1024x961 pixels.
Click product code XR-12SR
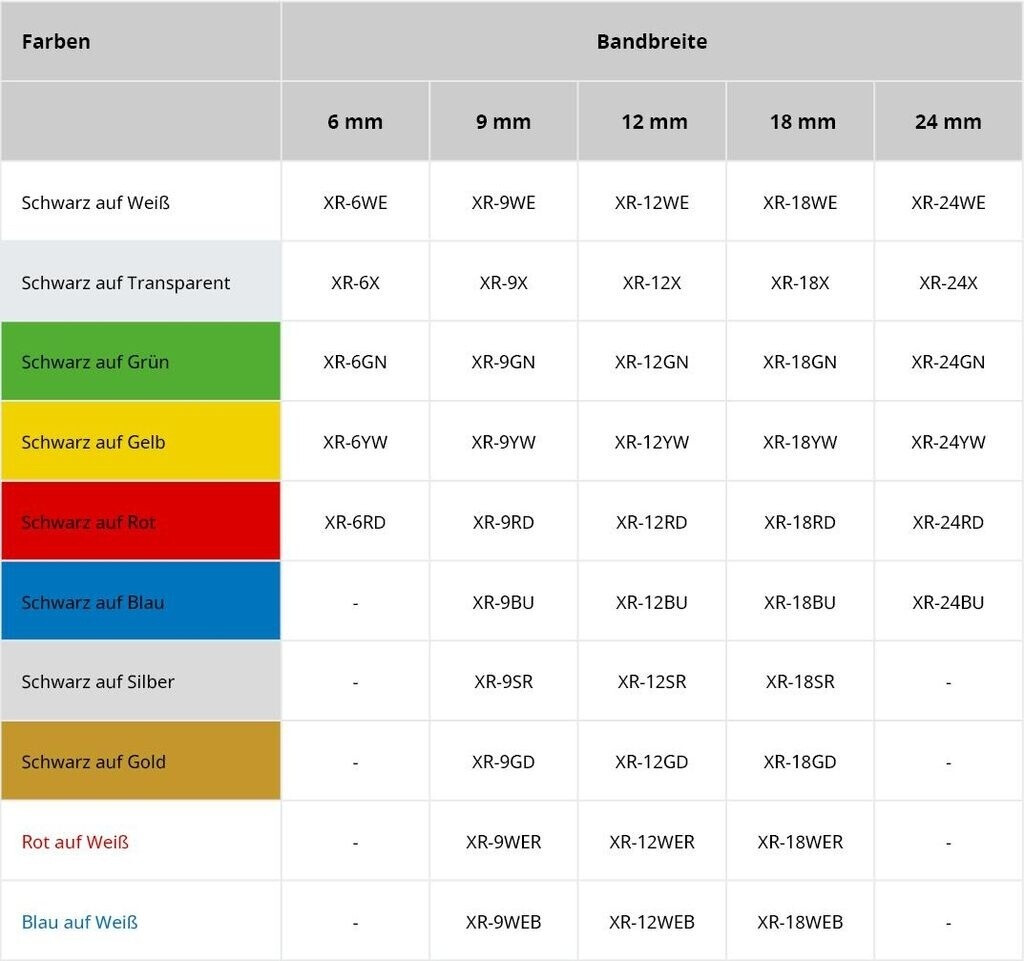pyautogui.click(x=651, y=682)
